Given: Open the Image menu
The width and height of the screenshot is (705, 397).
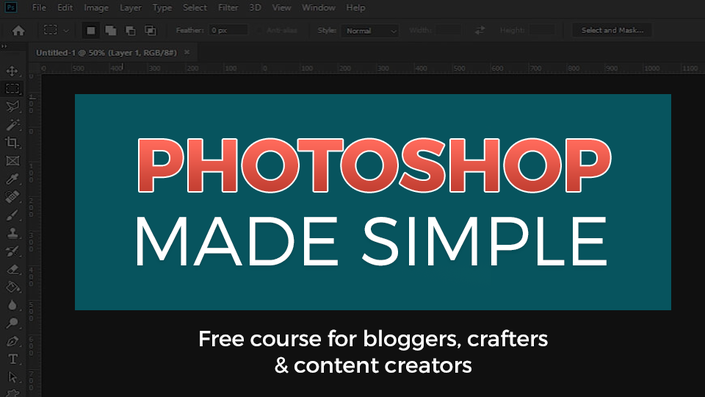Looking at the screenshot, I should [x=96, y=8].
